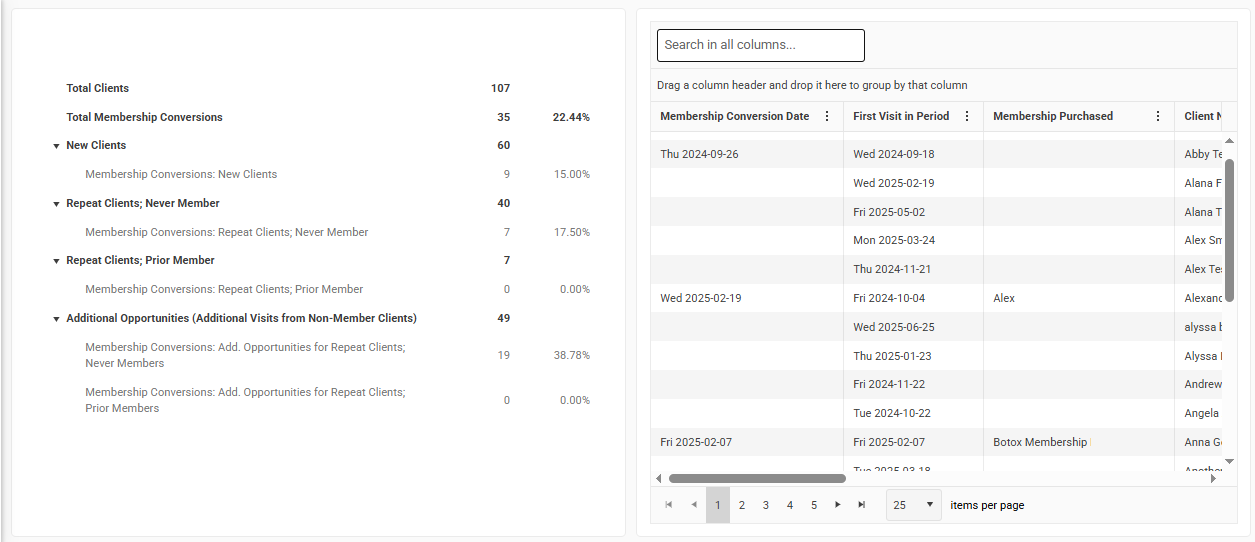
Task: Go to next page arrow
Action: tap(838, 505)
